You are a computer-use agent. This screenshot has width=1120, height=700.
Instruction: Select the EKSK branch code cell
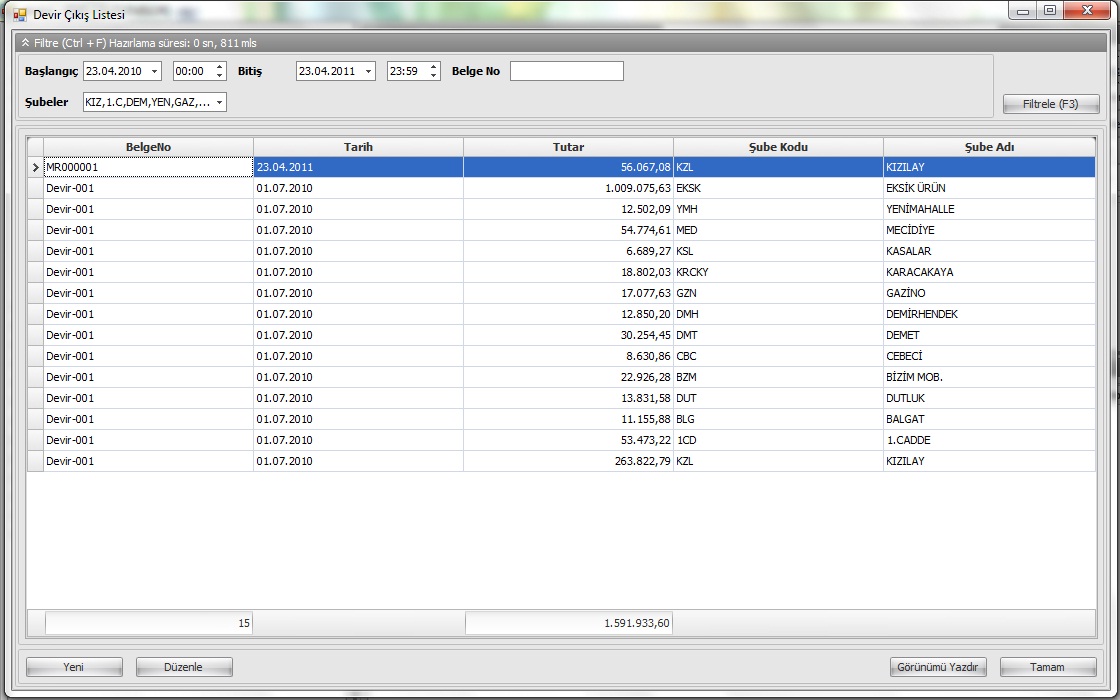779,189
